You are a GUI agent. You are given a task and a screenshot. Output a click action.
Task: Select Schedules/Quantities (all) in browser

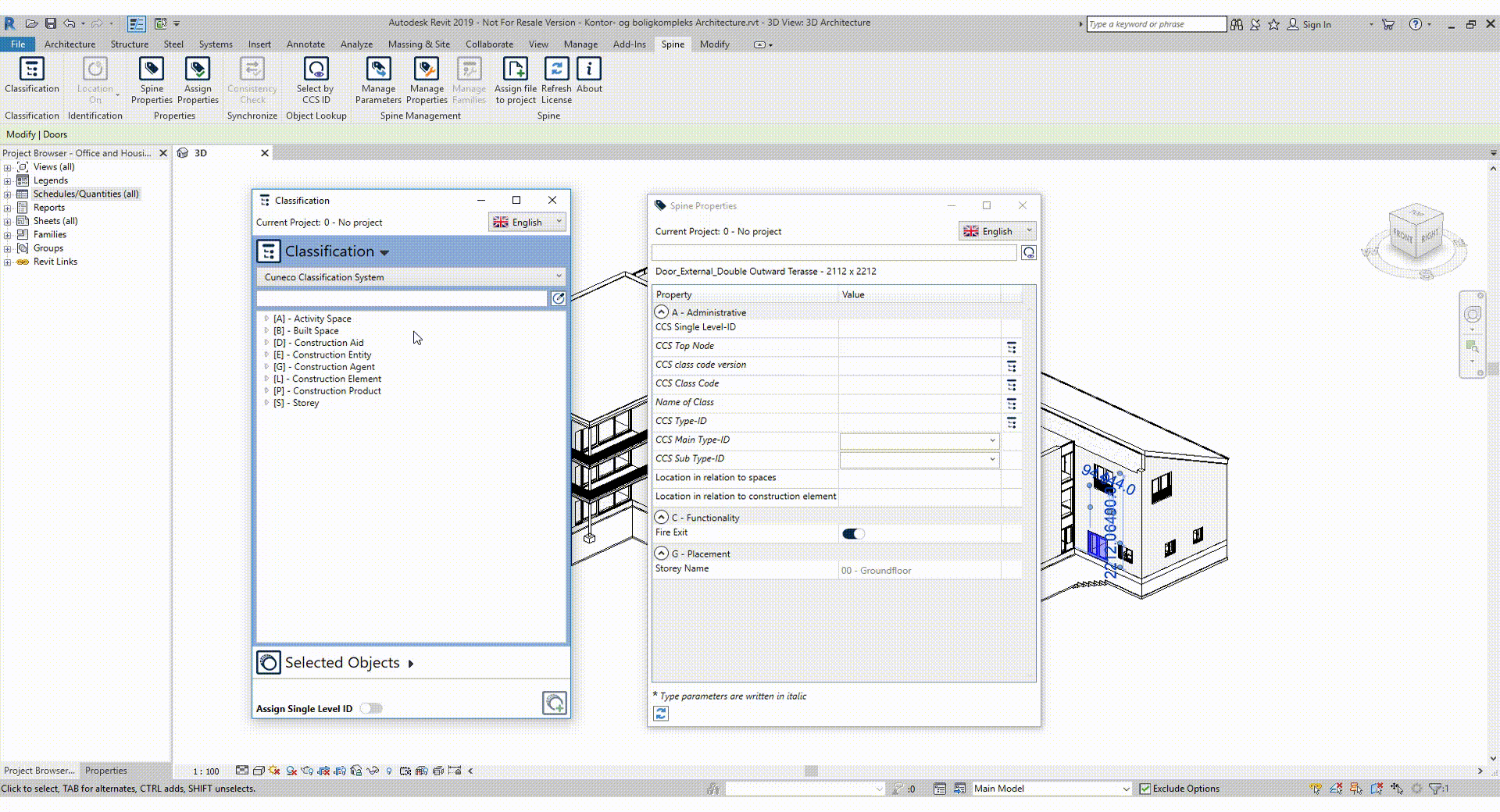click(86, 194)
